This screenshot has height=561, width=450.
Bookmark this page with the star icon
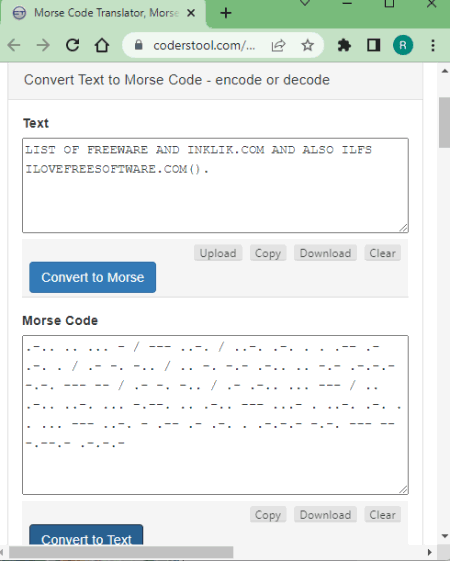tap(307, 45)
